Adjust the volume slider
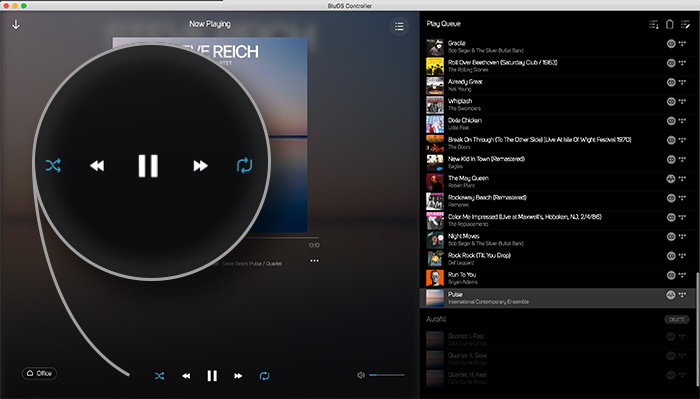Image resolution: width=700 pixels, height=399 pixels. (x=387, y=375)
